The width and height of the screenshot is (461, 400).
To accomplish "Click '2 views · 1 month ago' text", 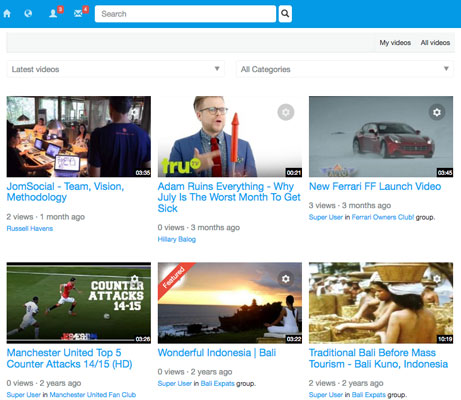I will (x=46, y=217).
